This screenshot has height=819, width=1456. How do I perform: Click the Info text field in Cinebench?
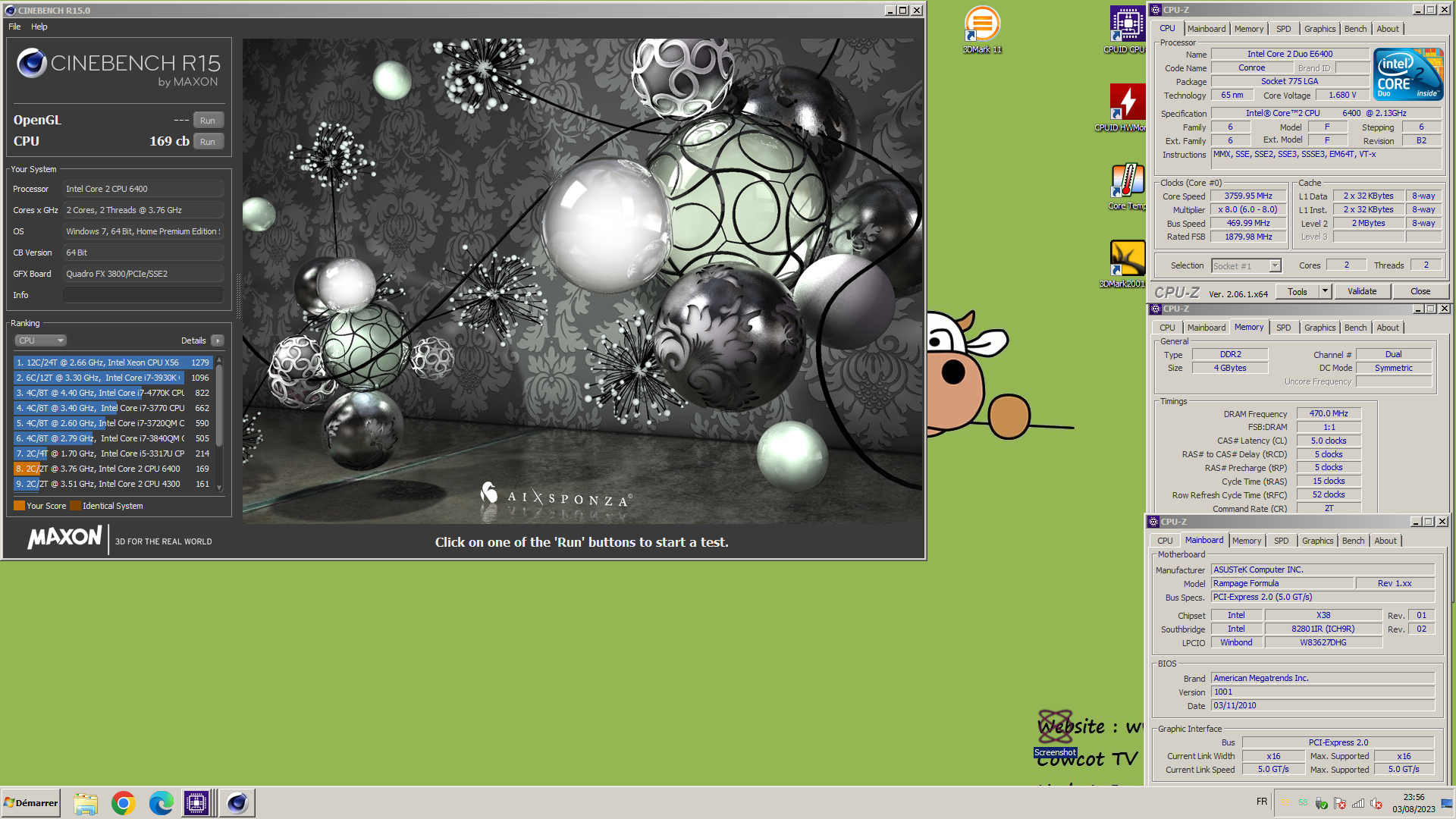click(143, 295)
